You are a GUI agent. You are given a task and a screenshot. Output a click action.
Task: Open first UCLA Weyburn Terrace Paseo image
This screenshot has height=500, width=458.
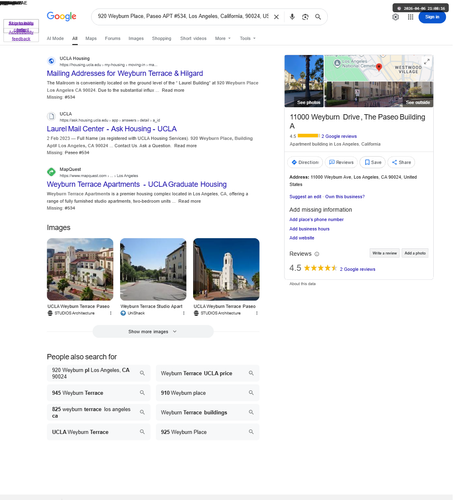(x=80, y=269)
